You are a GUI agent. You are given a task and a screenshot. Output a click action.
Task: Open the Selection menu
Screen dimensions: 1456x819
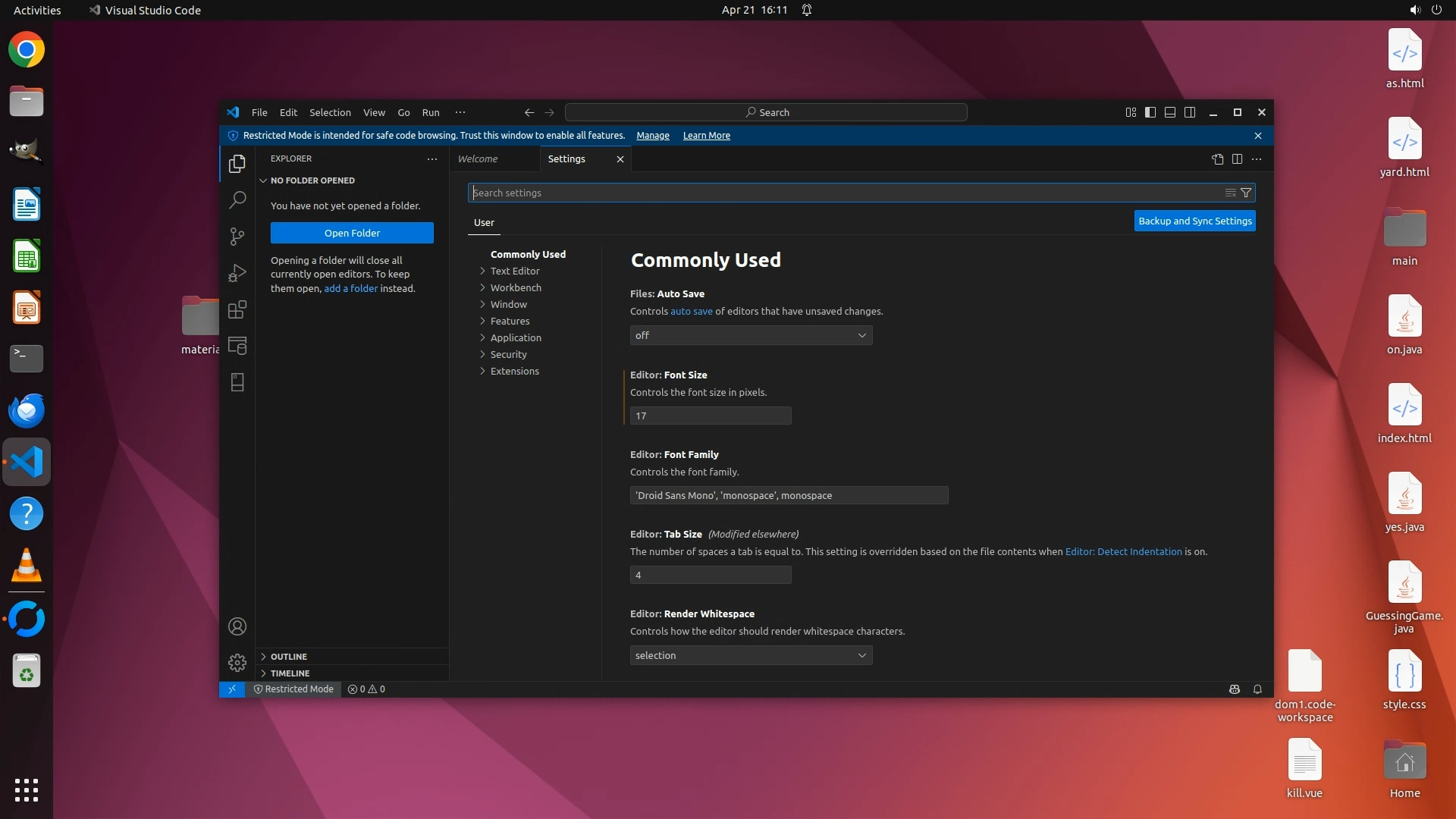[330, 112]
